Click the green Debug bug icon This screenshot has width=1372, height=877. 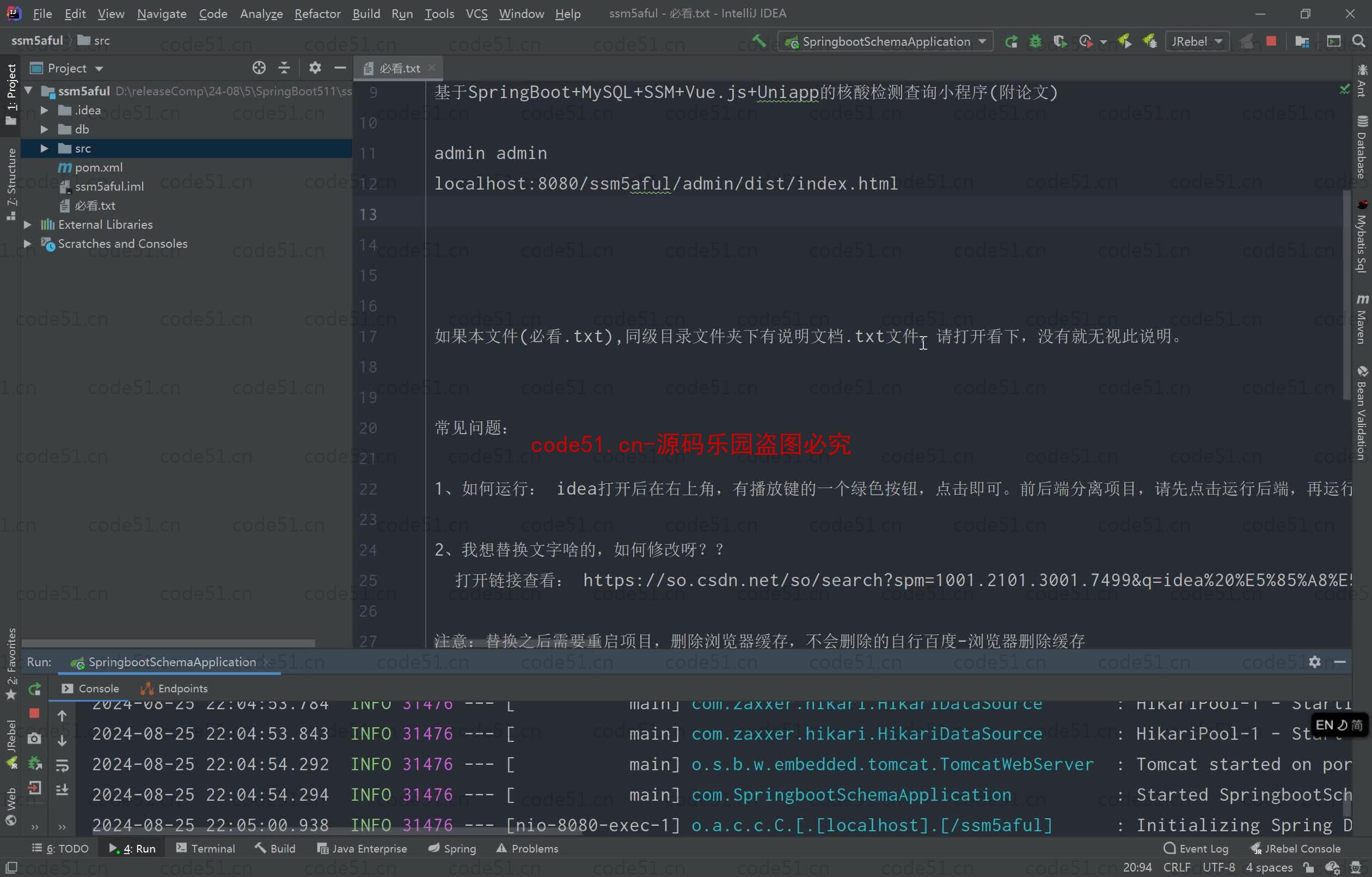tap(1034, 41)
